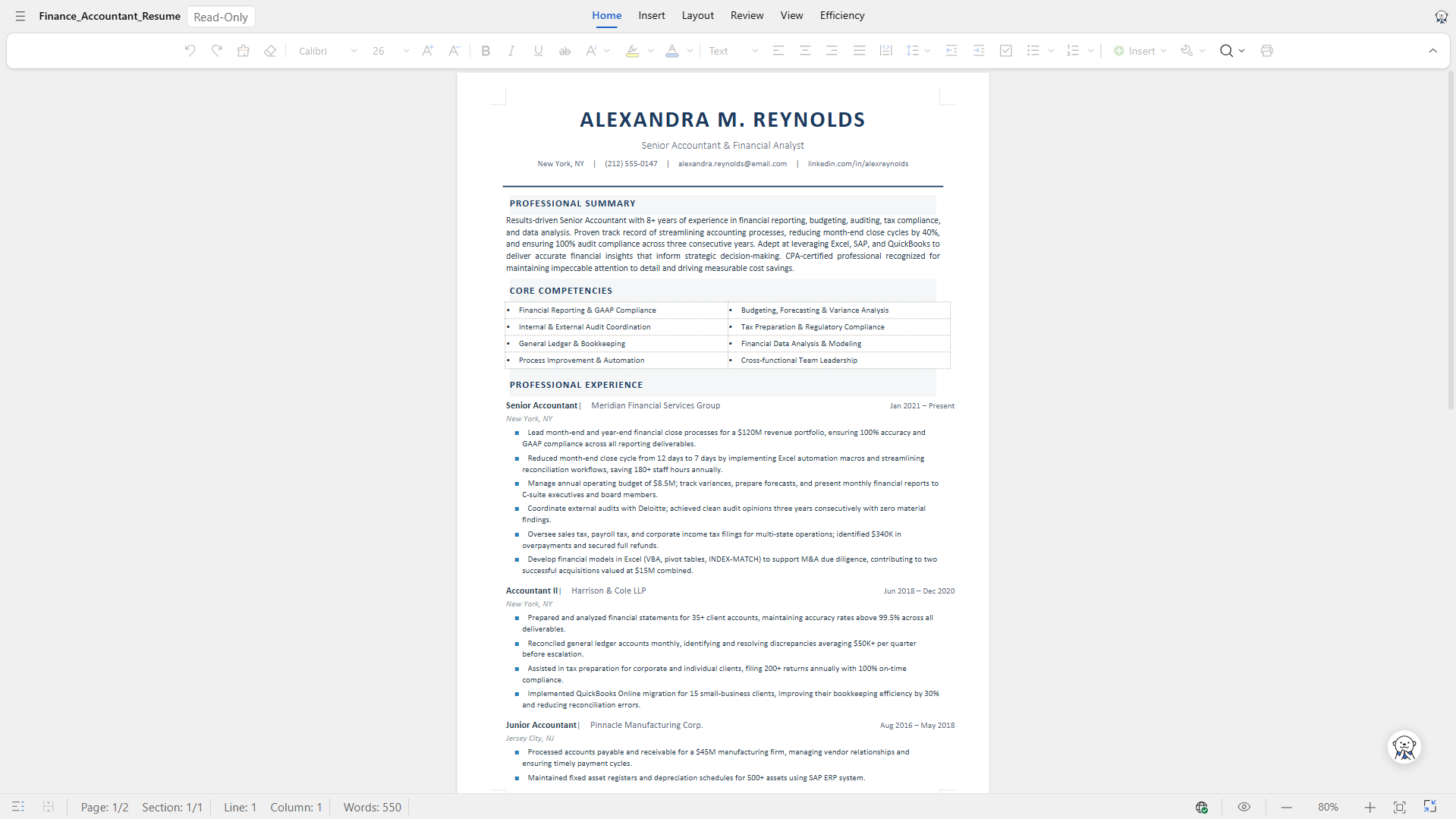Collapse the toolbar ribbon
1456x819 pixels.
coord(1432,51)
